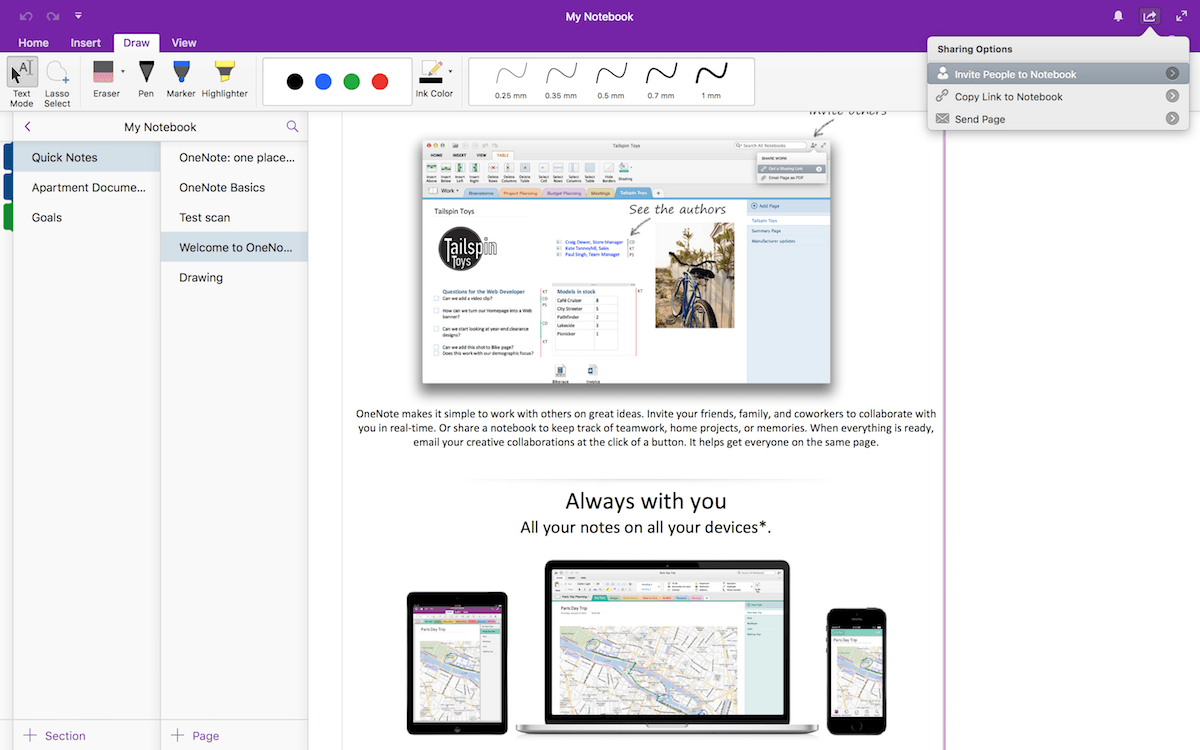The image size is (1200, 750).
Task: Activate Text Mode tool
Action: click(22, 82)
